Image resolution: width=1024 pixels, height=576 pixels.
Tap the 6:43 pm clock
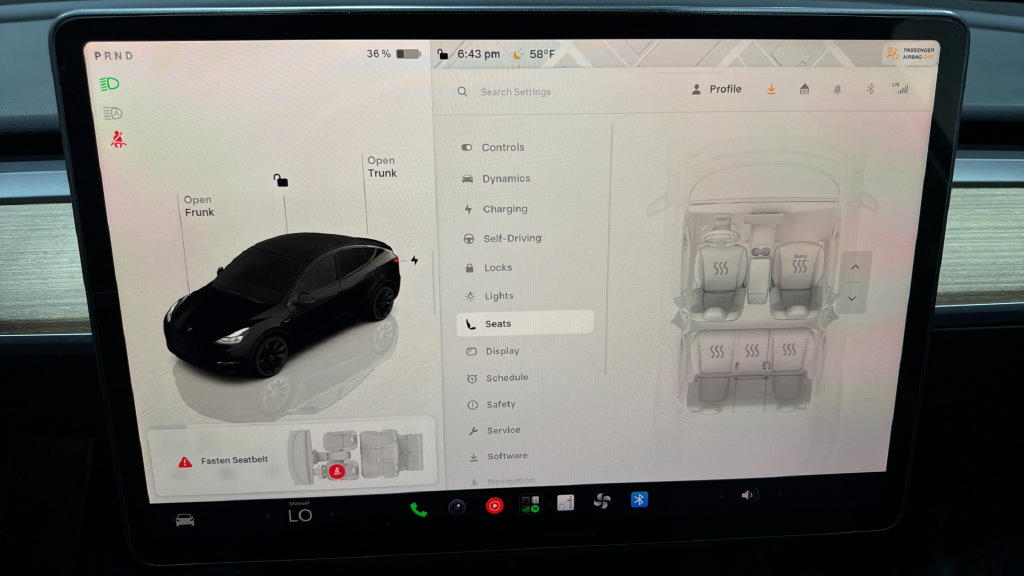coord(479,54)
